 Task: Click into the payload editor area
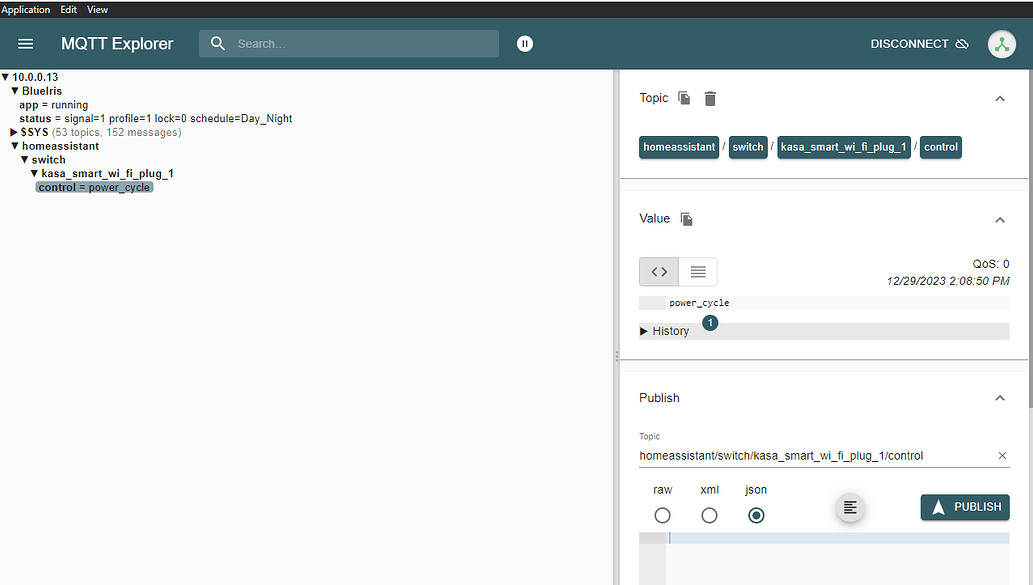(837, 559)
